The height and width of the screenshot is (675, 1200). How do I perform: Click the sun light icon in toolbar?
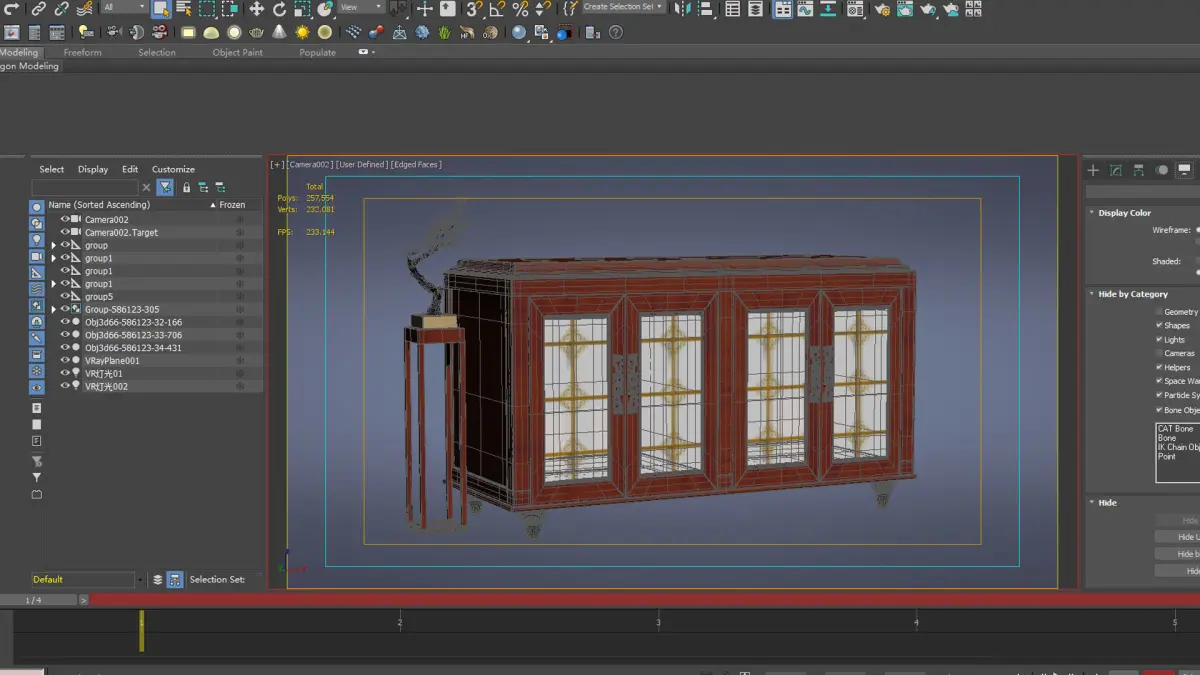(x=302, y=32)
